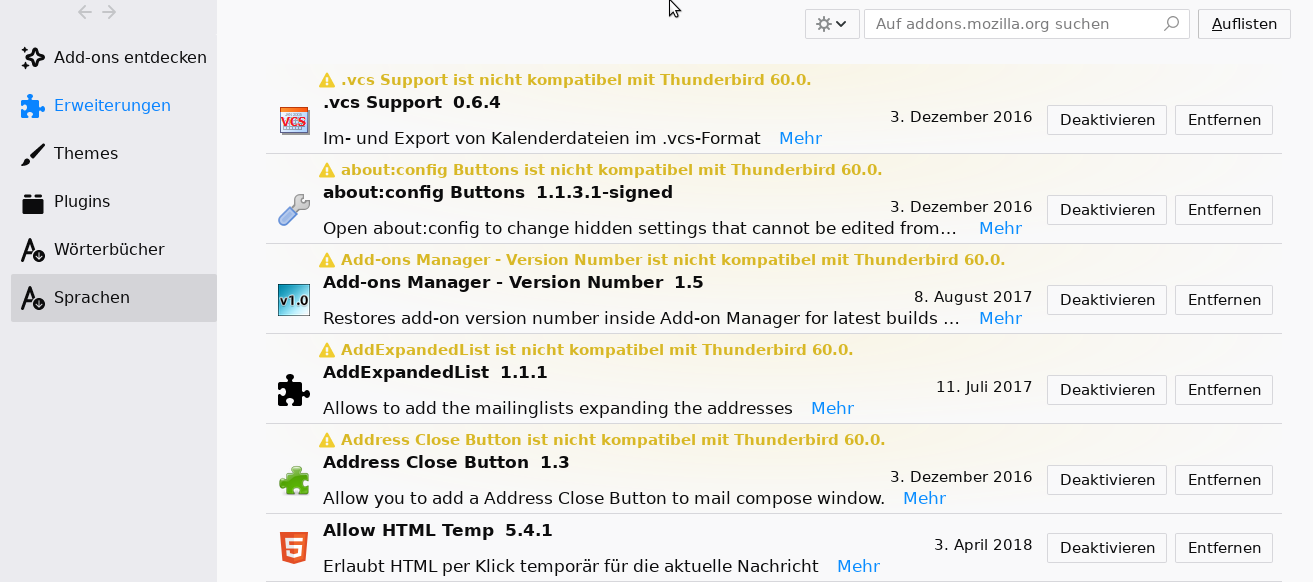Switch to the Themes category
Image resolution: width=1313 pixels, height=582 pixels.
click(86, 153)
